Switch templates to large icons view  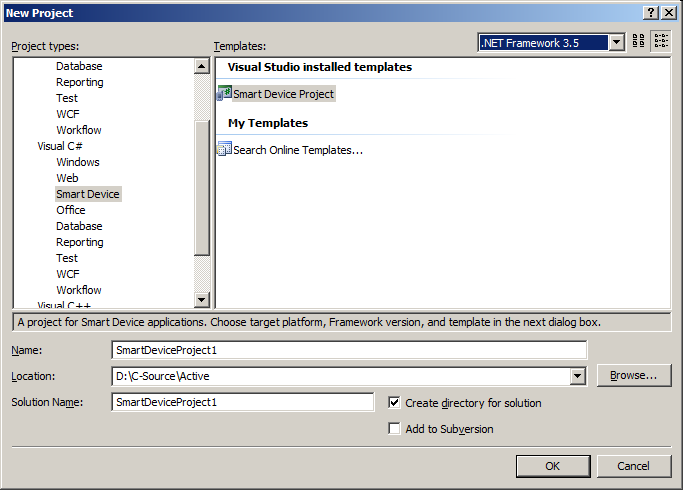pos(639,41)
